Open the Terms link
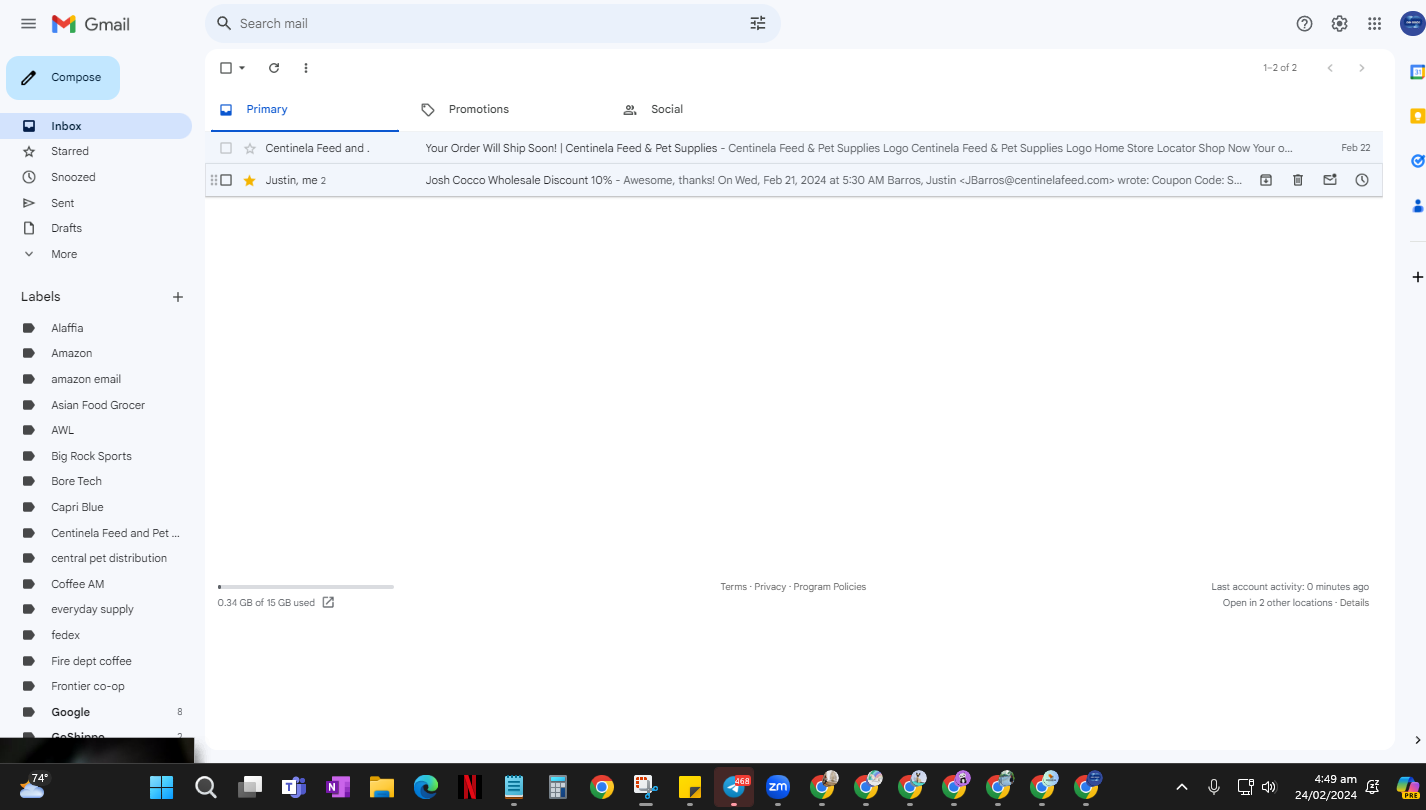 (733, 587)
